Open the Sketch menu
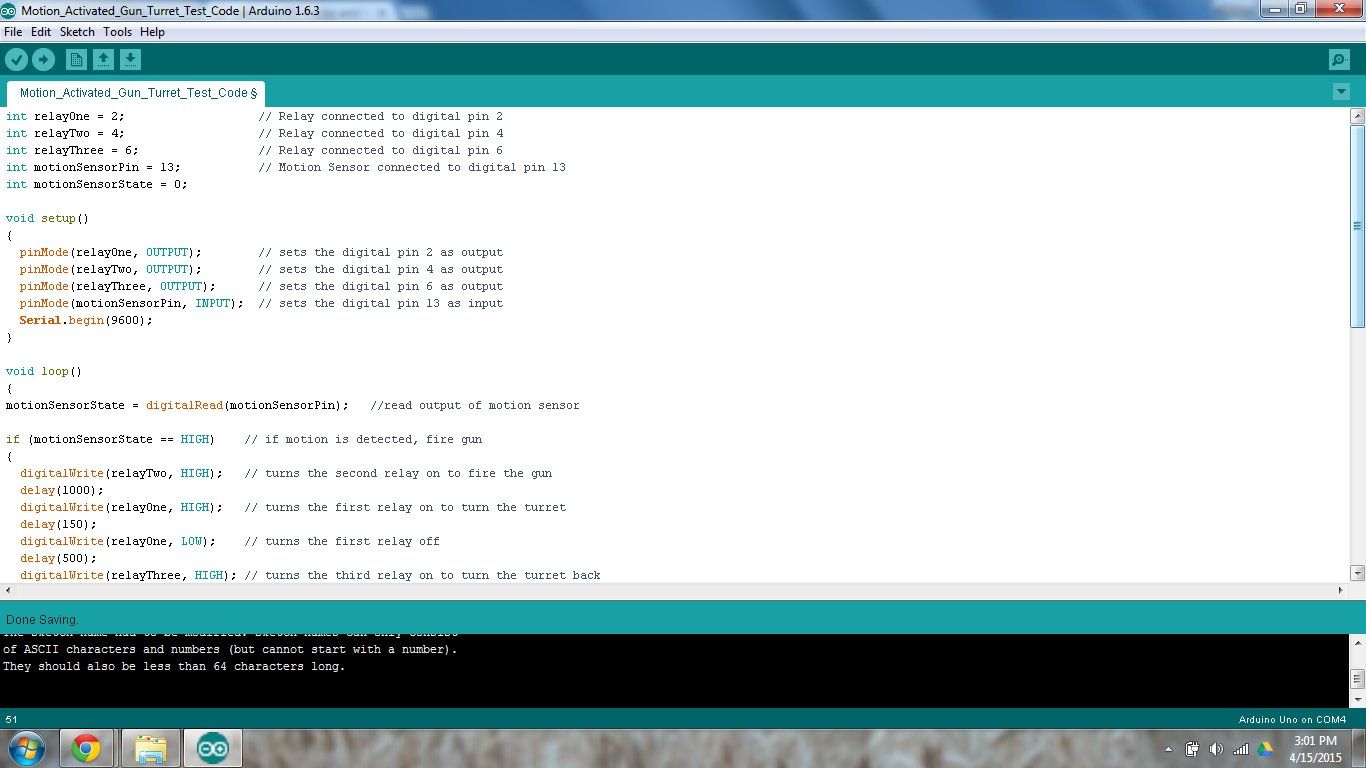The height and width of the screenshot is (768, 1366). 77,32
